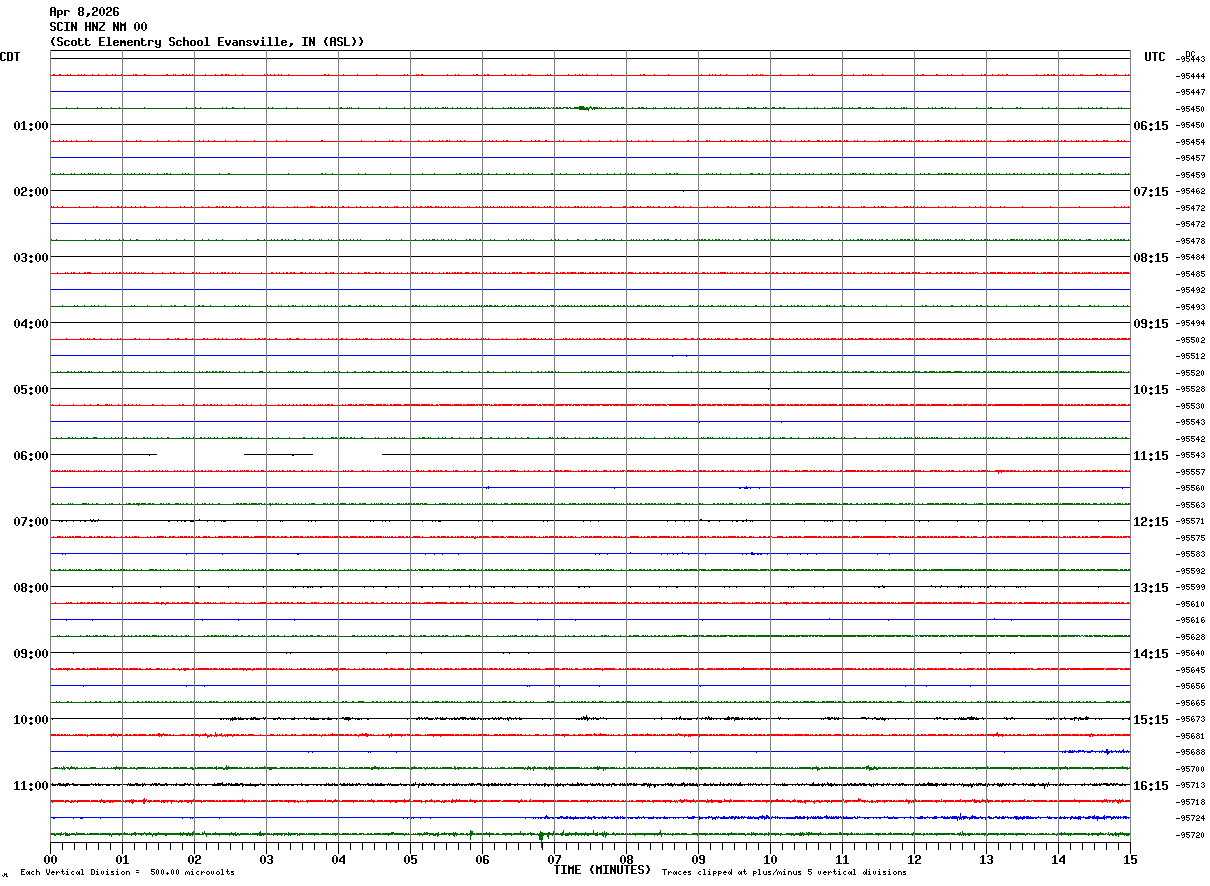The image size is (1210, 886).
Task: Click the '14:15' UTC time label
Action: (x=1151, y=654)
